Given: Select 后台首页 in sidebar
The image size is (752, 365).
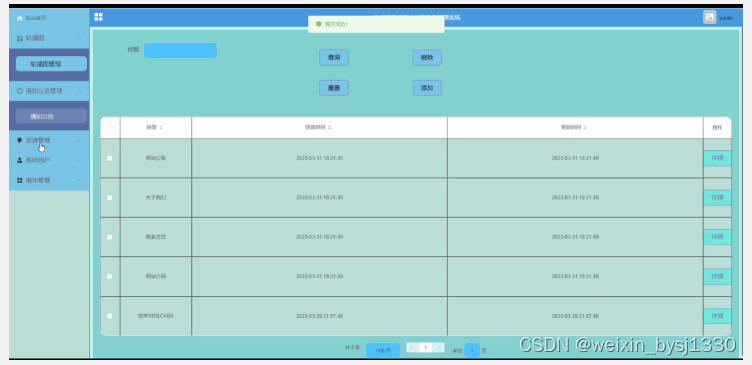Looking at the screenshot, I should 36,18.
